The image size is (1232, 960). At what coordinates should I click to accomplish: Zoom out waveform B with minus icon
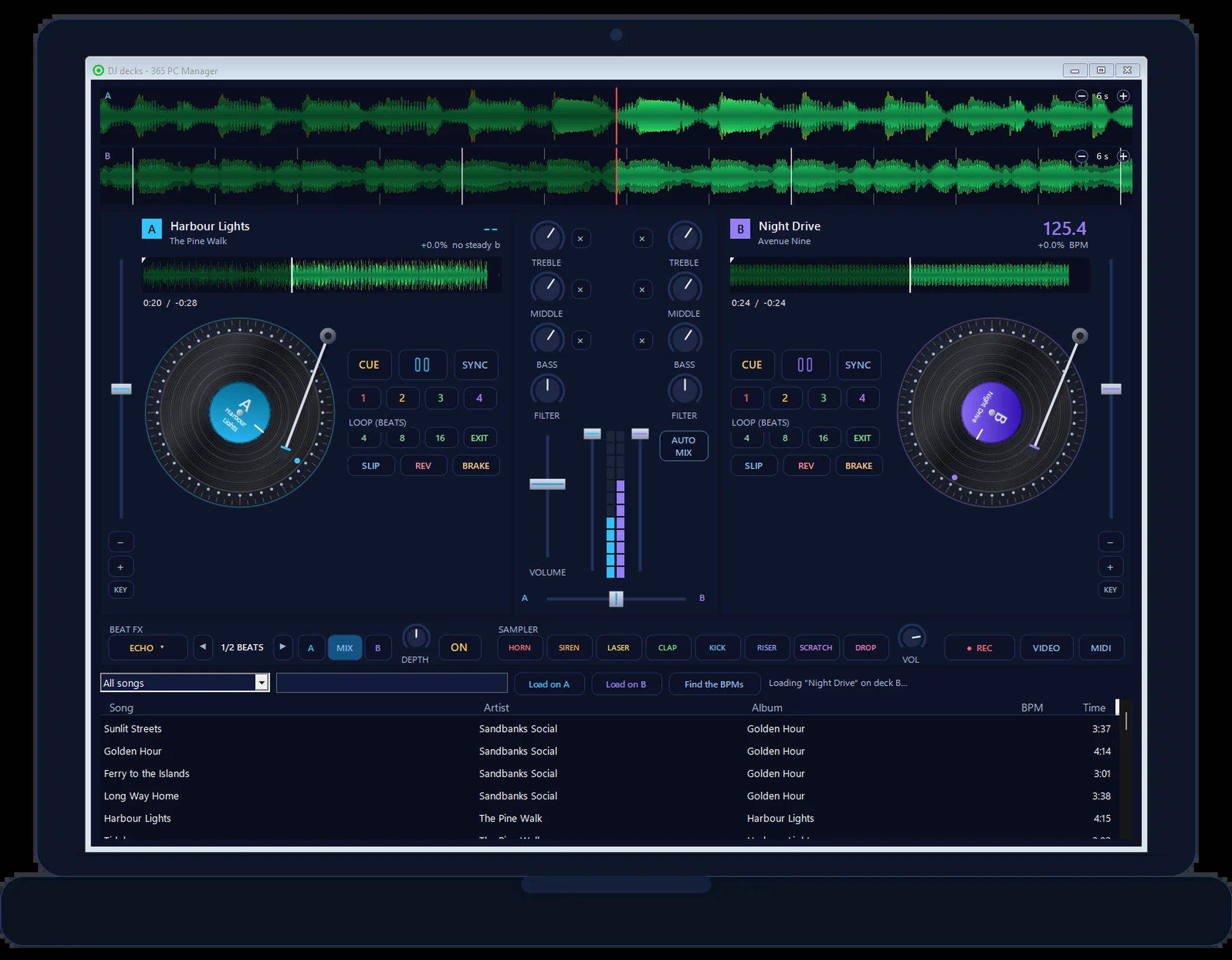pos(1081,156)
